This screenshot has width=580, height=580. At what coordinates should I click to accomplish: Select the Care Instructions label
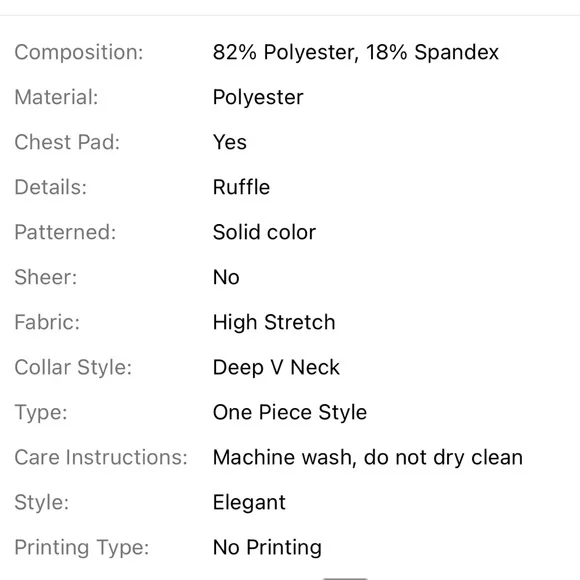101,457
